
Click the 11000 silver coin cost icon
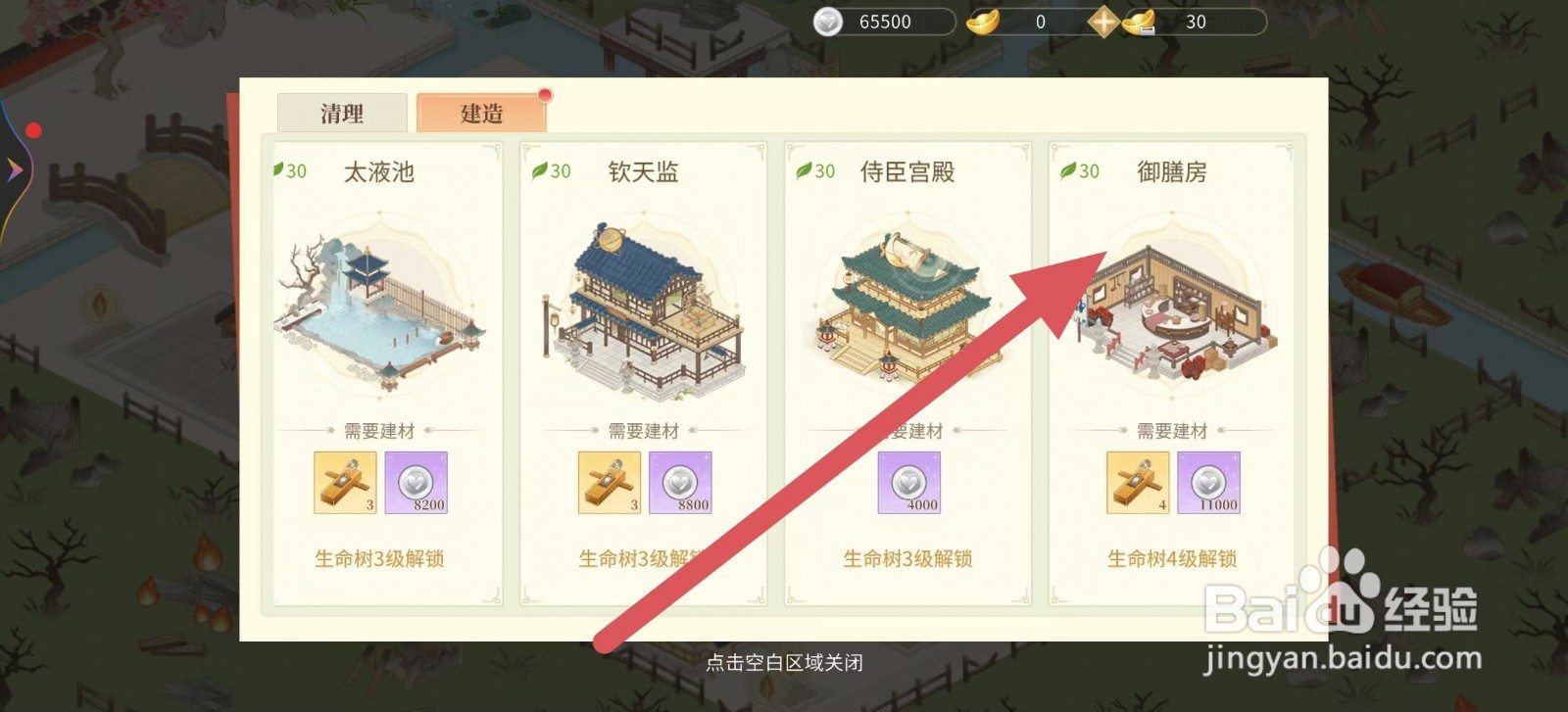point(1208,483)
